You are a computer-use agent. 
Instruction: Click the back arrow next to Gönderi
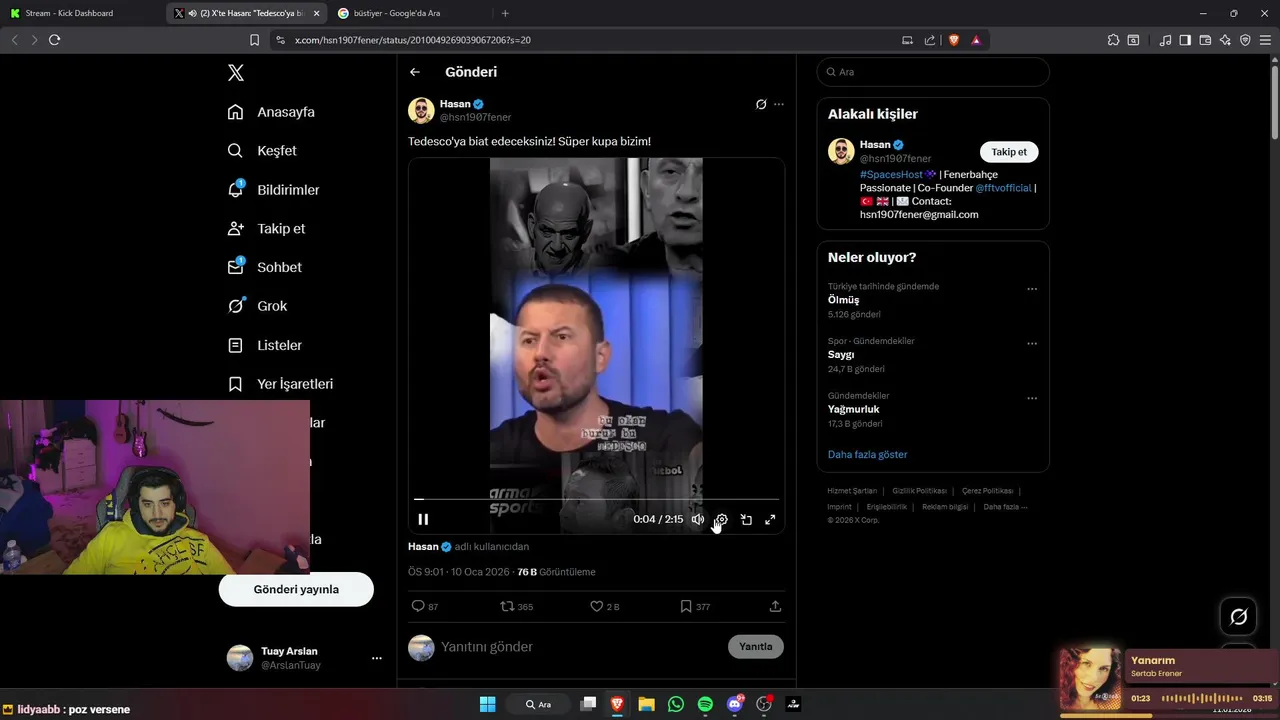tap(415, 72)
